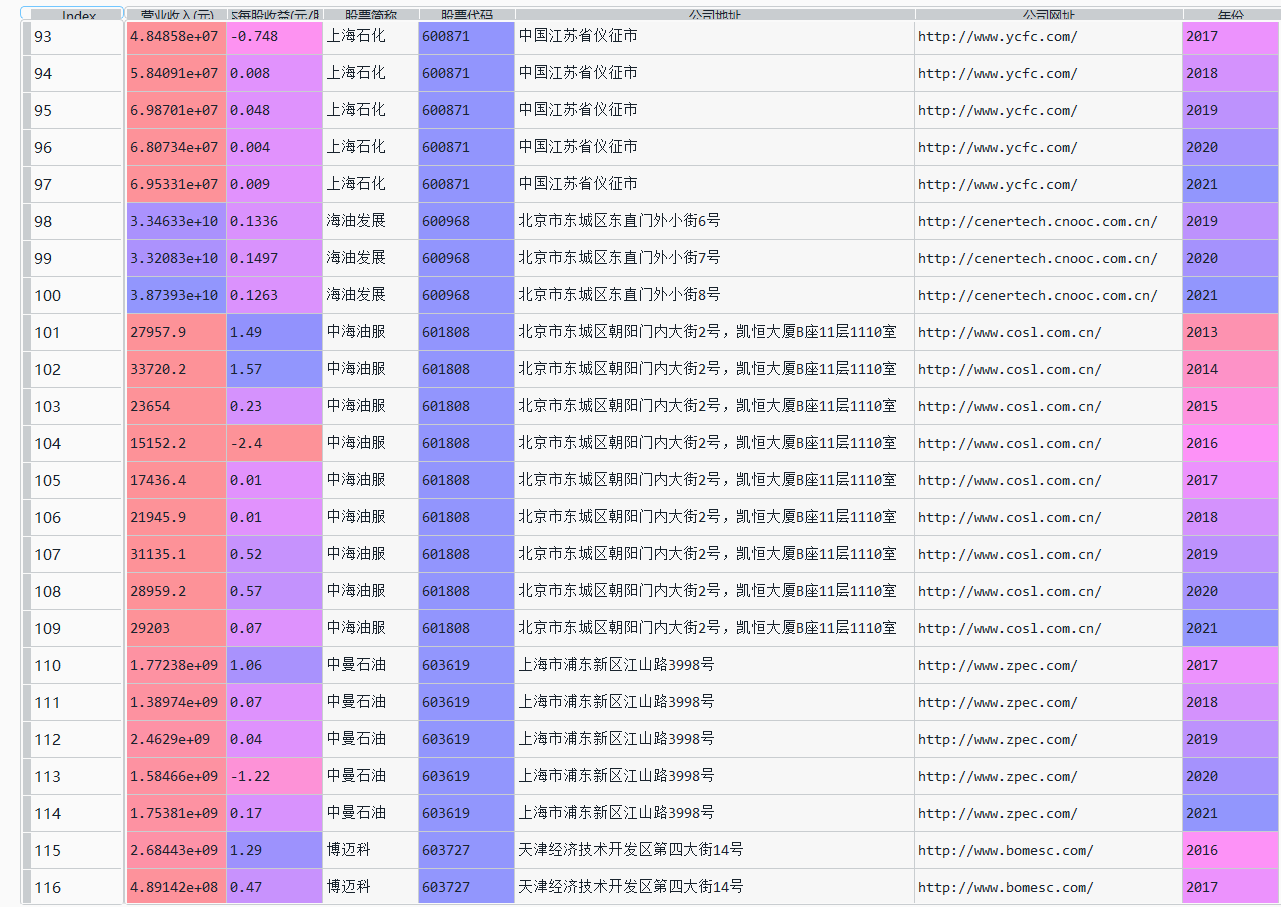Viewport: 1281px width, 907px height.
Task: Click revenue value 33720.2
Action: point(176,369)
